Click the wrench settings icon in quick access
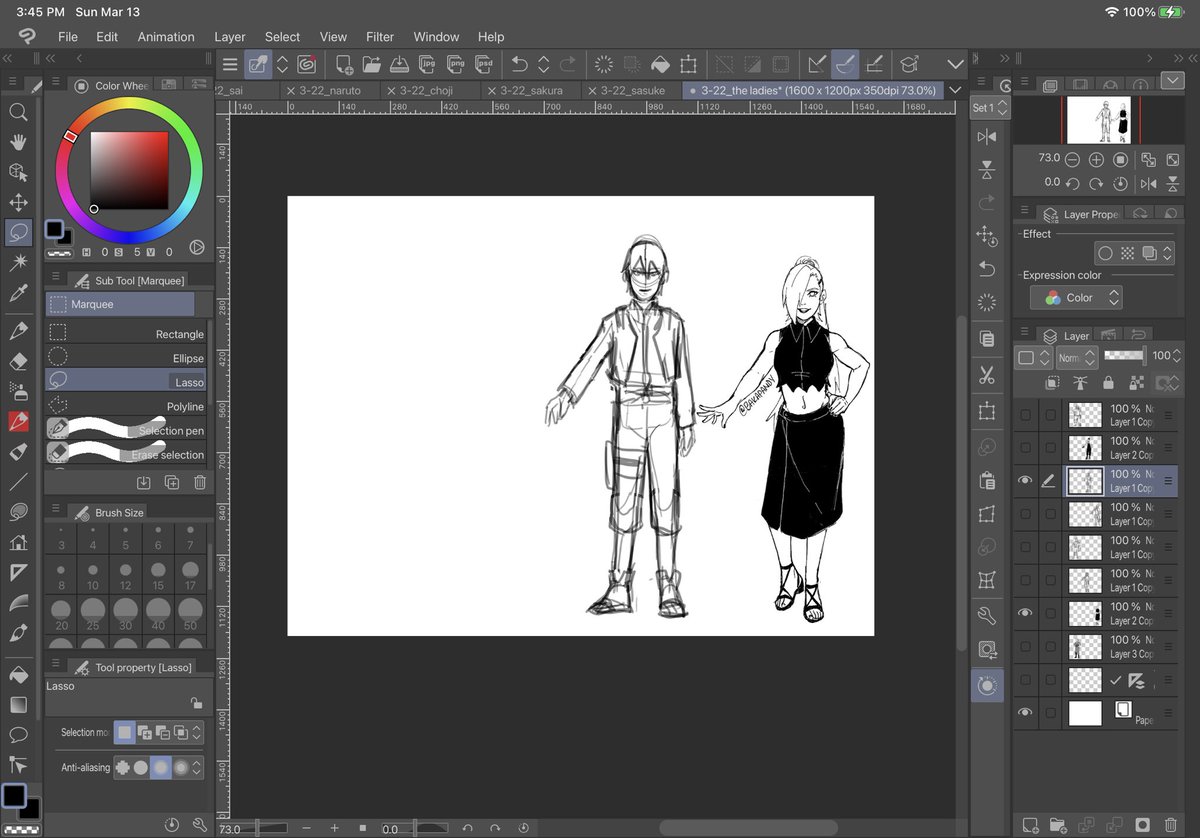1200x838 pixels. [x=987, y=615]
